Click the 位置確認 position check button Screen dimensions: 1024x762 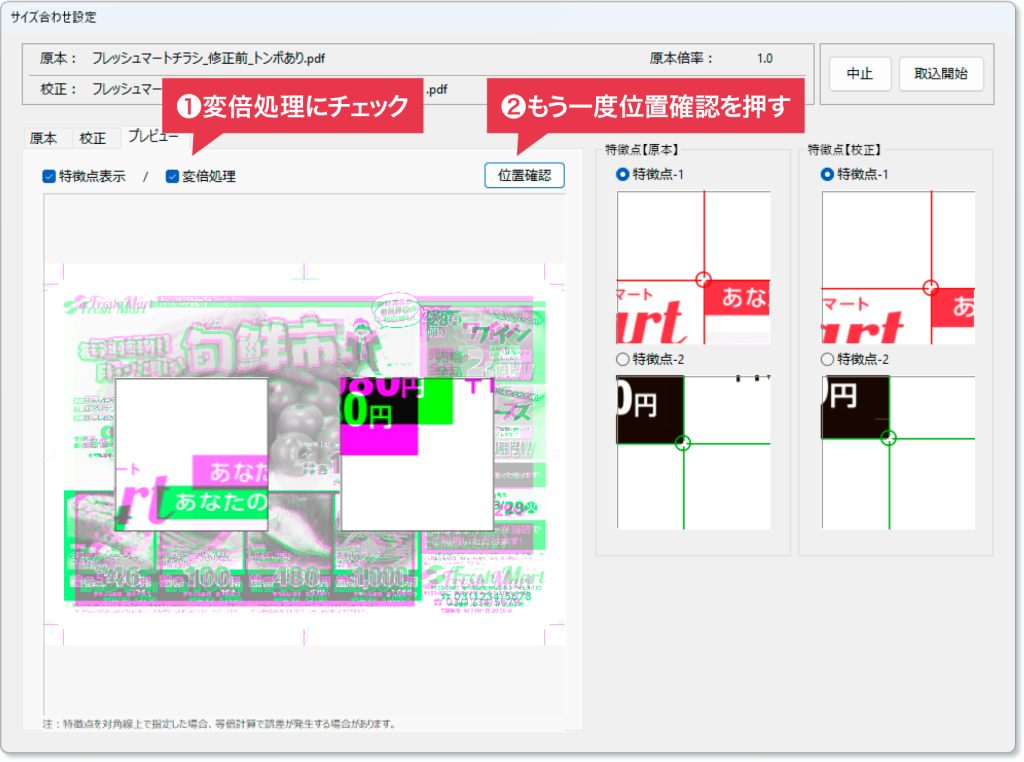pyautogui.click(x=524, y=175)
